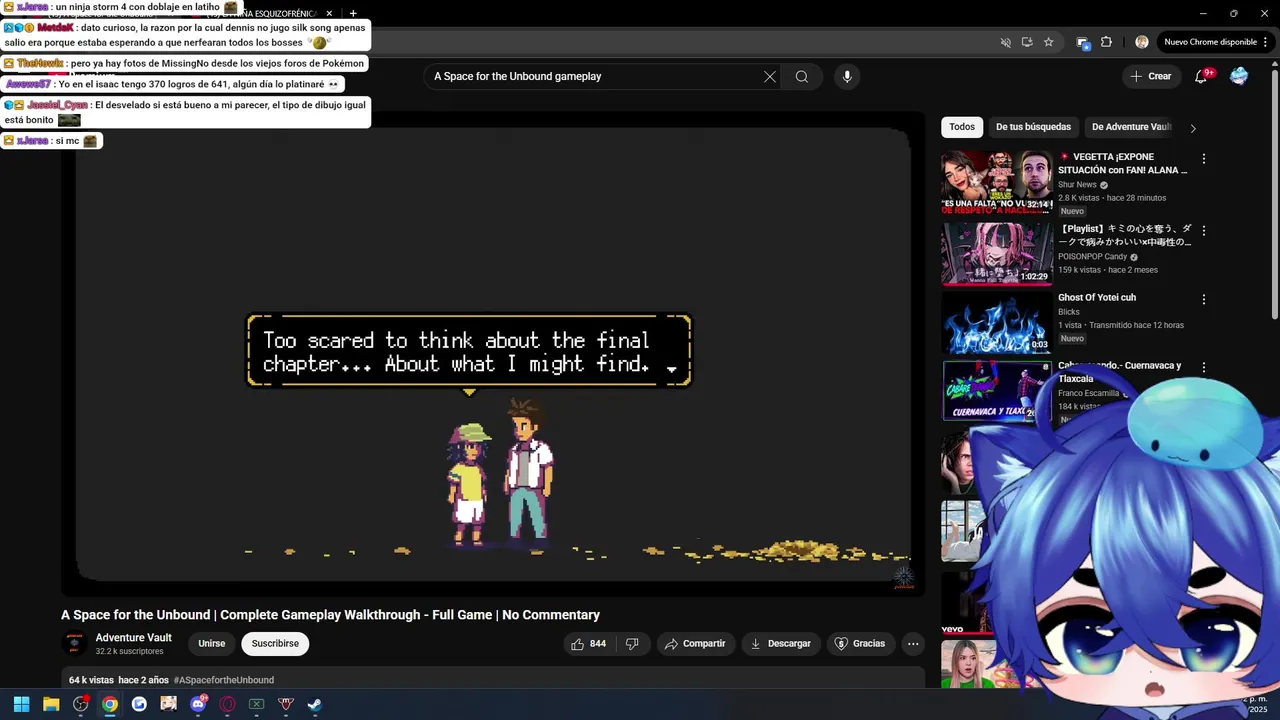This screenshot has height=720, width=1280.
Task: Click the Compartir share button
Action: click(x=695, y=644)
